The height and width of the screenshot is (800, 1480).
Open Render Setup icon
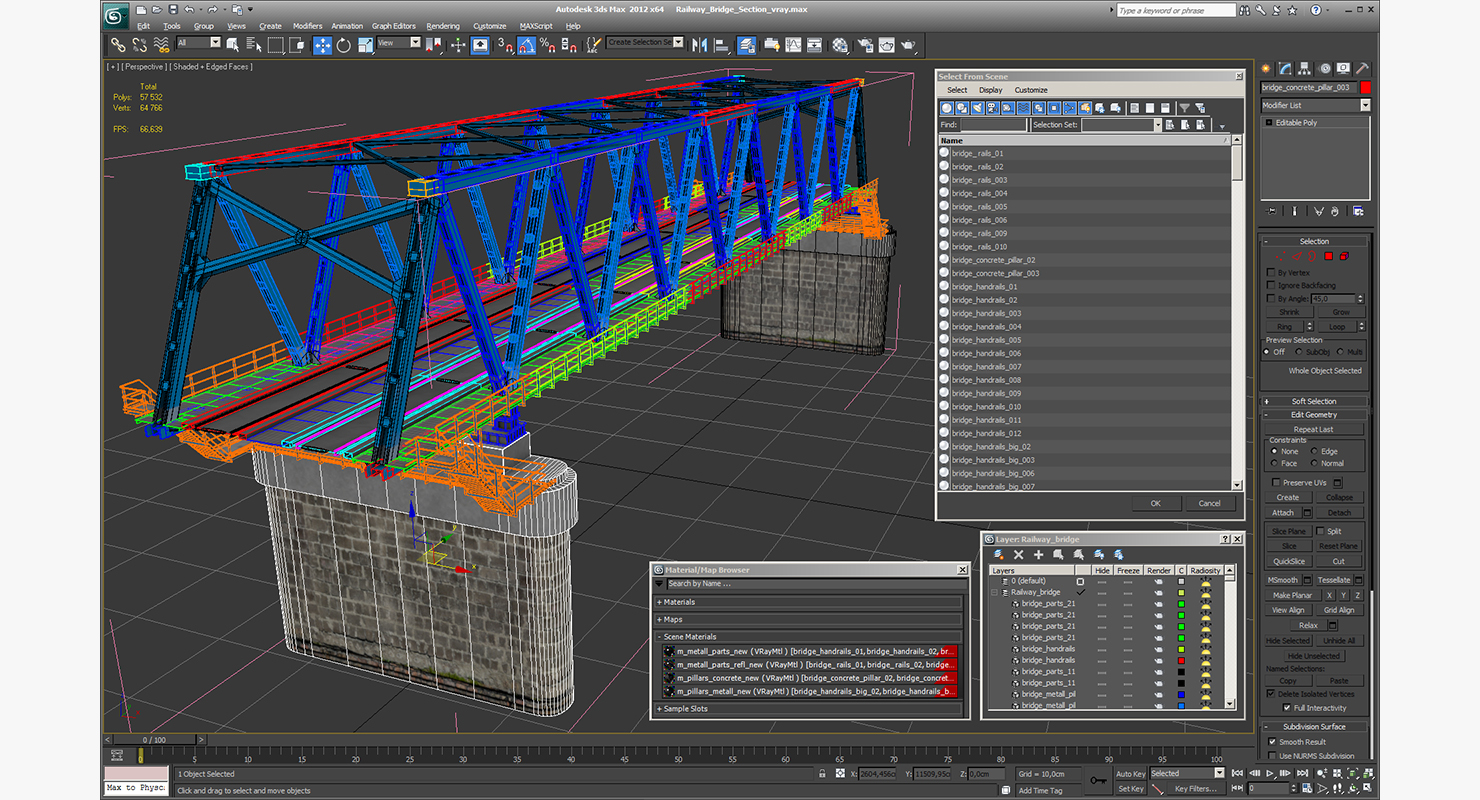[864, 45]
